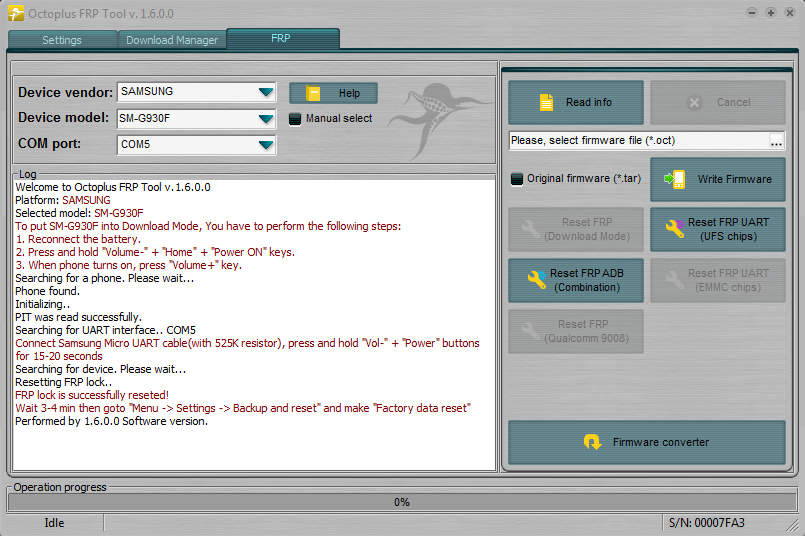The height and width of the screenshot is (536, 805).
Task: Click the yellow document icon on Read info
Action: click(x=546, y=102)
